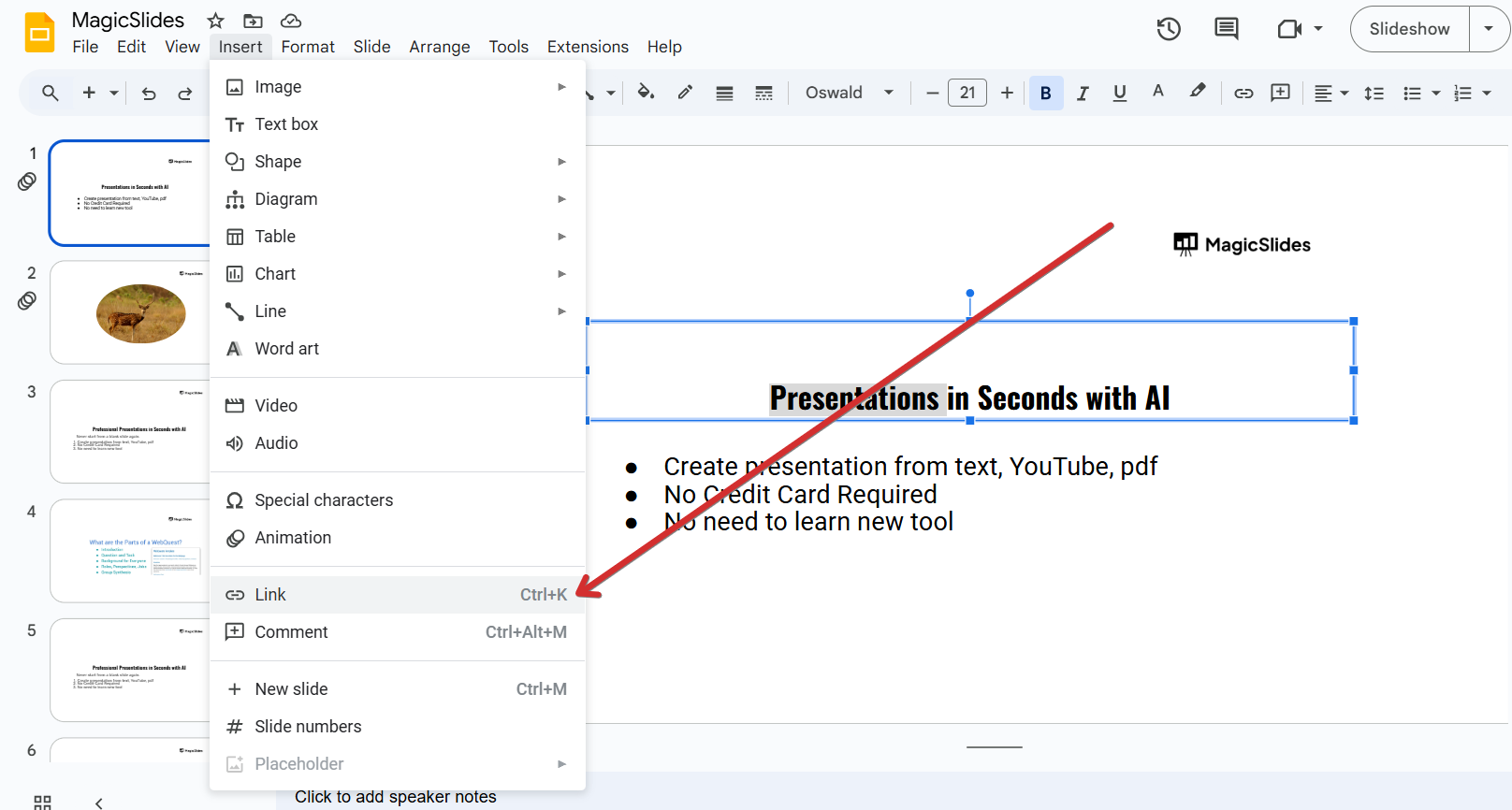
Task: Select slide 2 thumbnail with deer
Action: pyautogui.click(x=130, y=312)
